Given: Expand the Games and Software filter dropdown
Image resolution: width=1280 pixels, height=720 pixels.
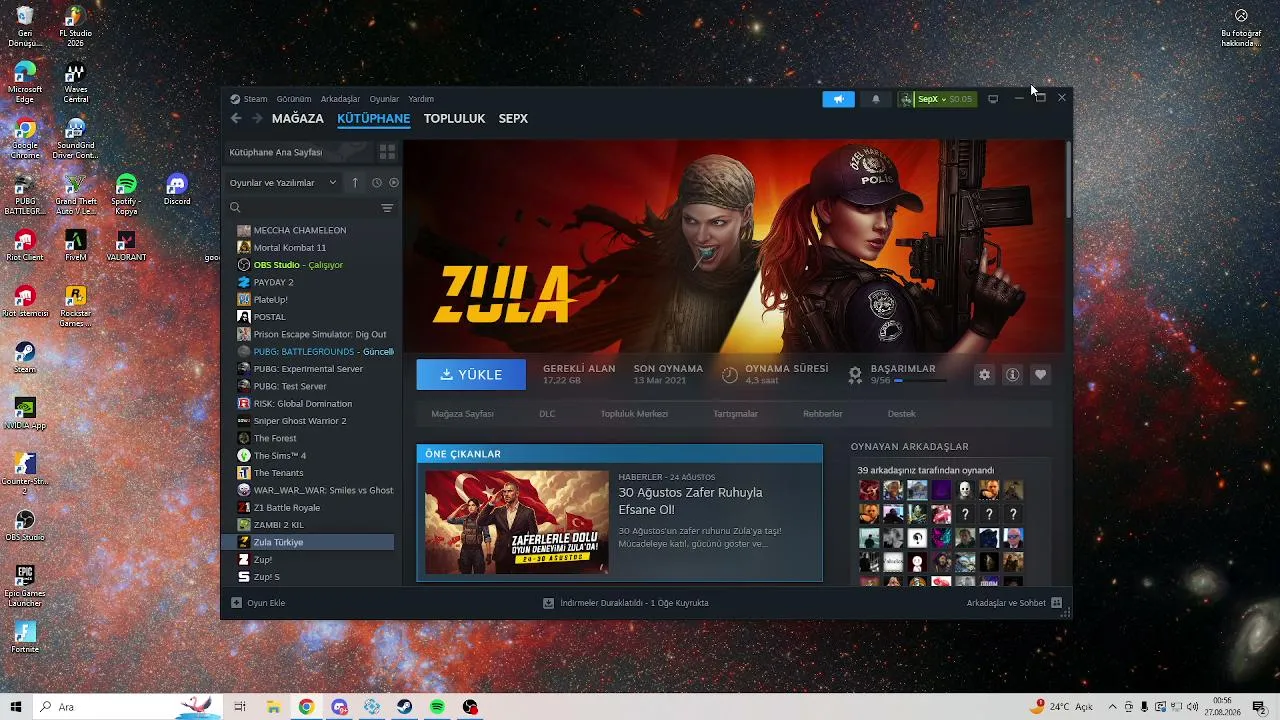Looking at the screenshot, I should 283,183.
